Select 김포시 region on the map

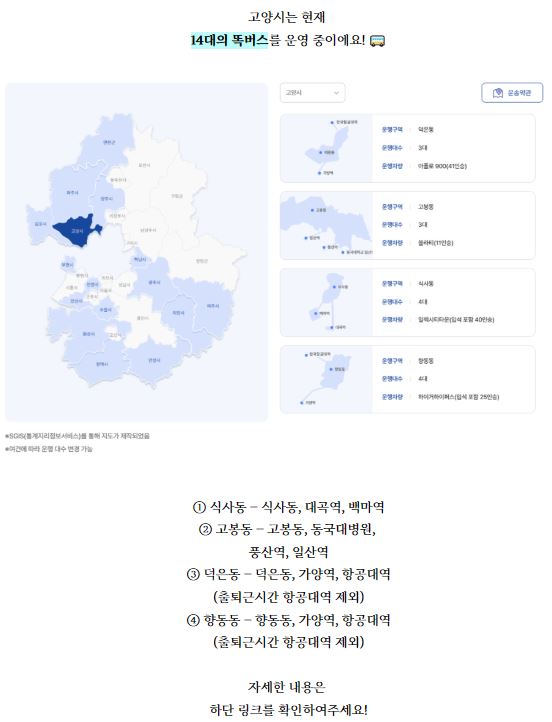tap(41, 224)
